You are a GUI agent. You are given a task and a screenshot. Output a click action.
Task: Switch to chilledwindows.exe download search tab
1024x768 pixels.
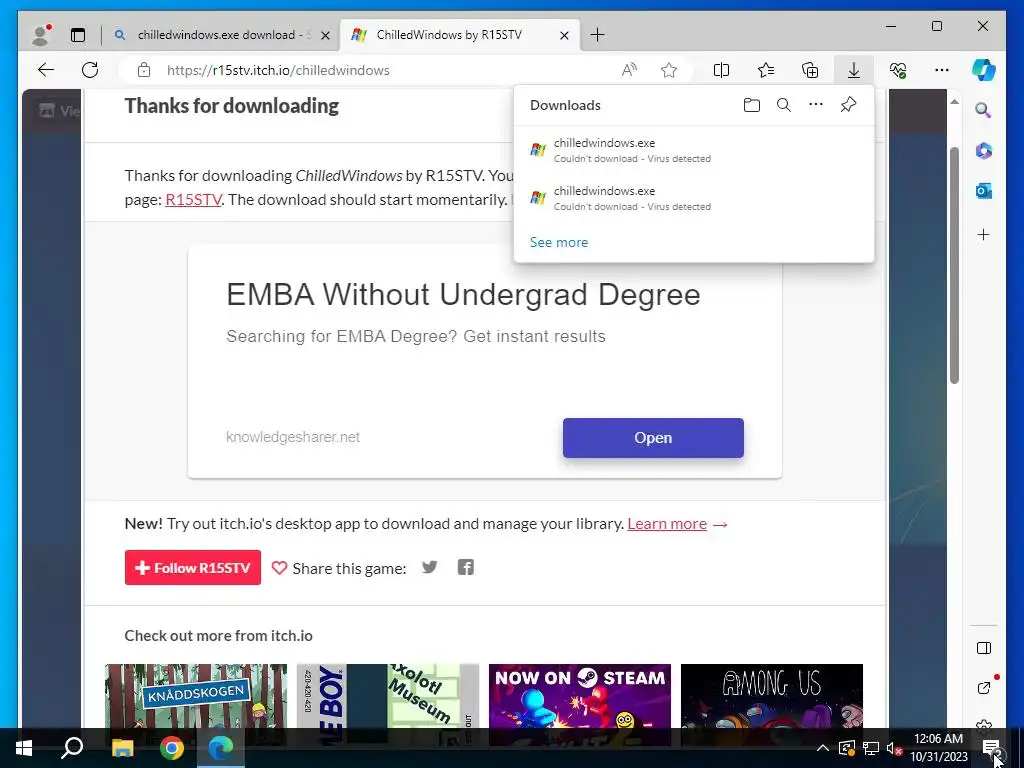point(215,35)
